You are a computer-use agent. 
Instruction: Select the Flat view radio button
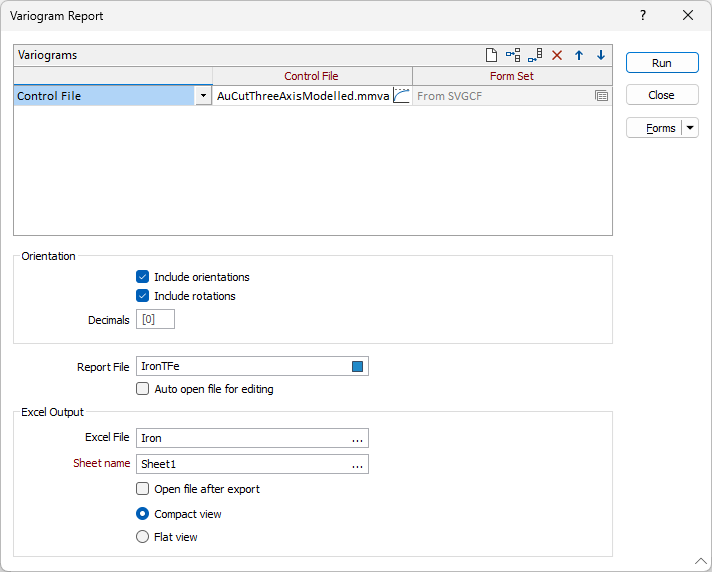143,537
